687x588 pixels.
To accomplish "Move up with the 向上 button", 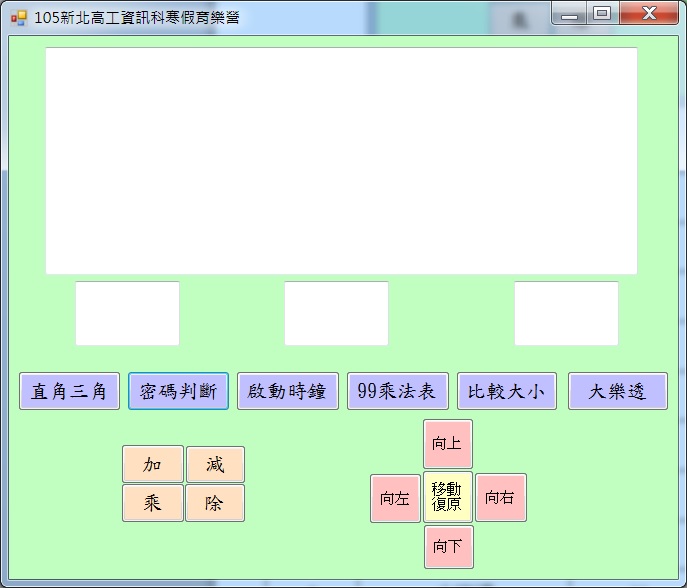I will (x=448, y=444).
